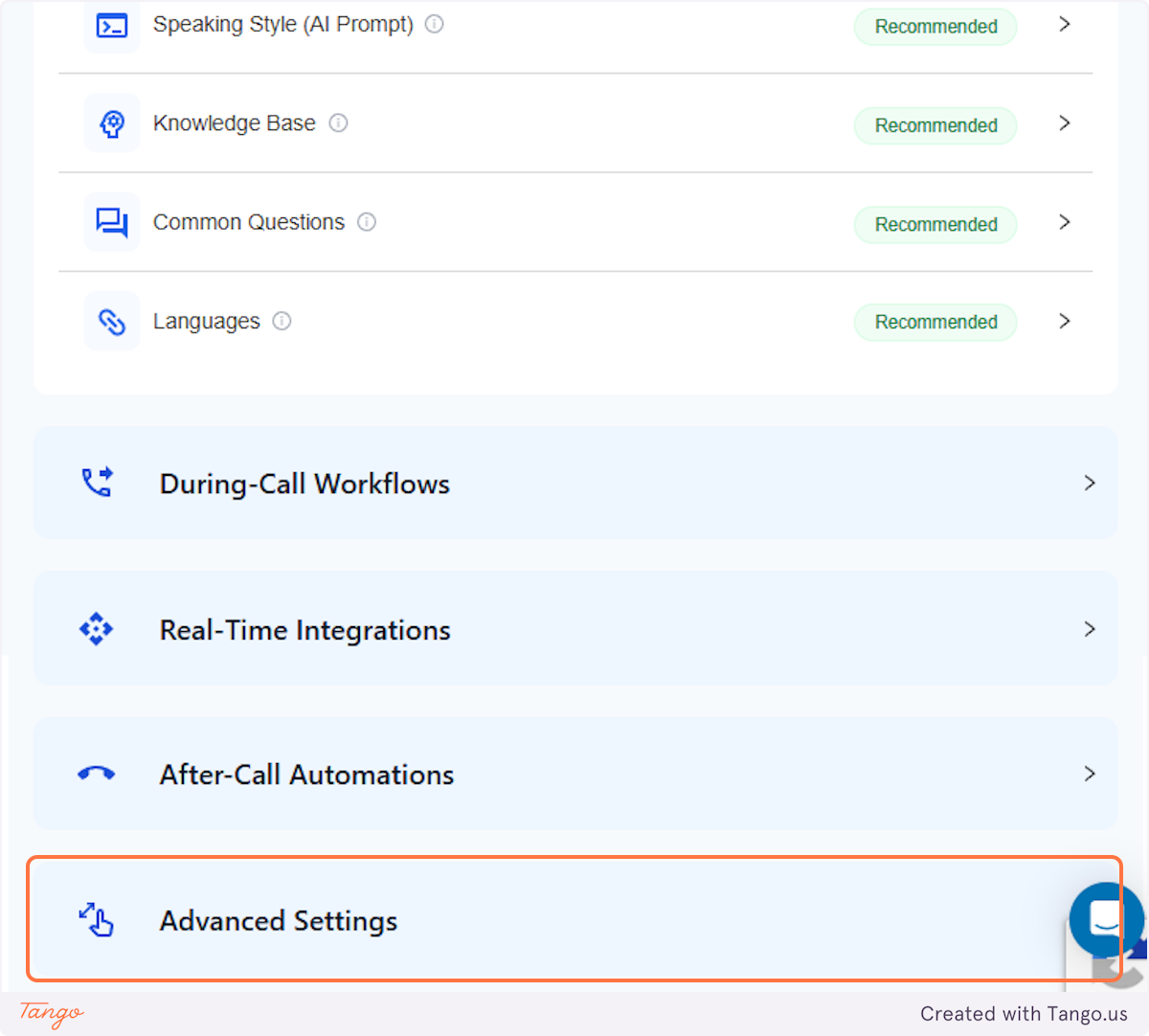Select the Advanced Settings hand-cursor icon

(x=96, y=919)
